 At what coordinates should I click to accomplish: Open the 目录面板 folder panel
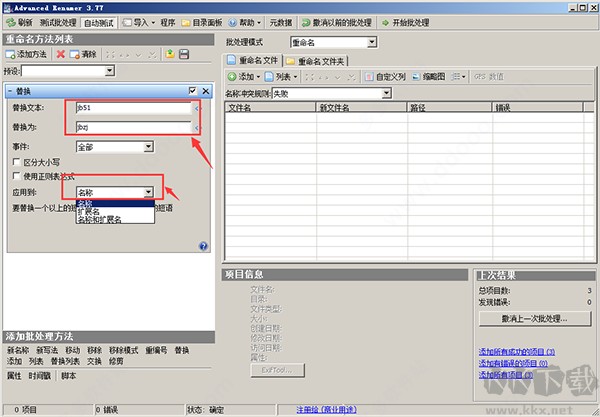[202, 23]
